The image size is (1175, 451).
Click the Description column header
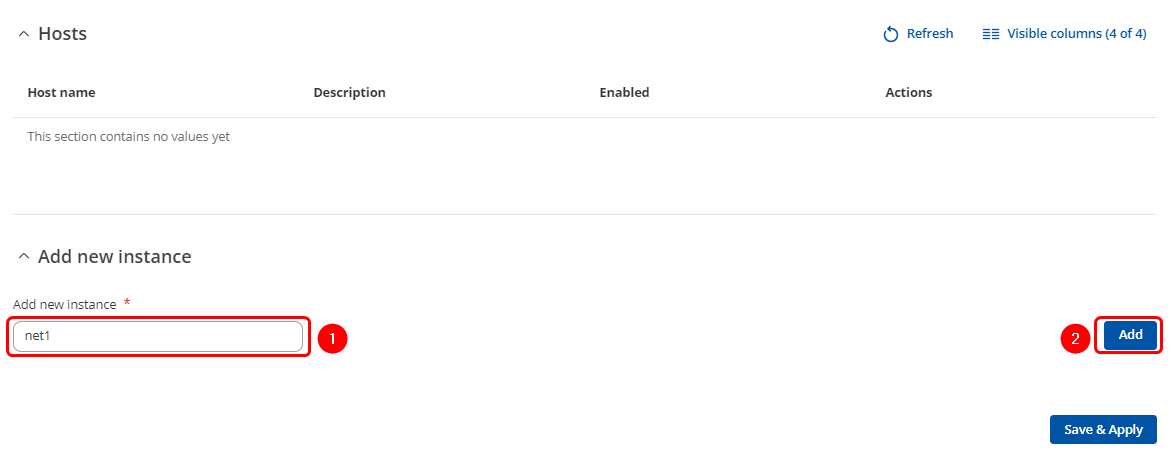click(349, 92)
